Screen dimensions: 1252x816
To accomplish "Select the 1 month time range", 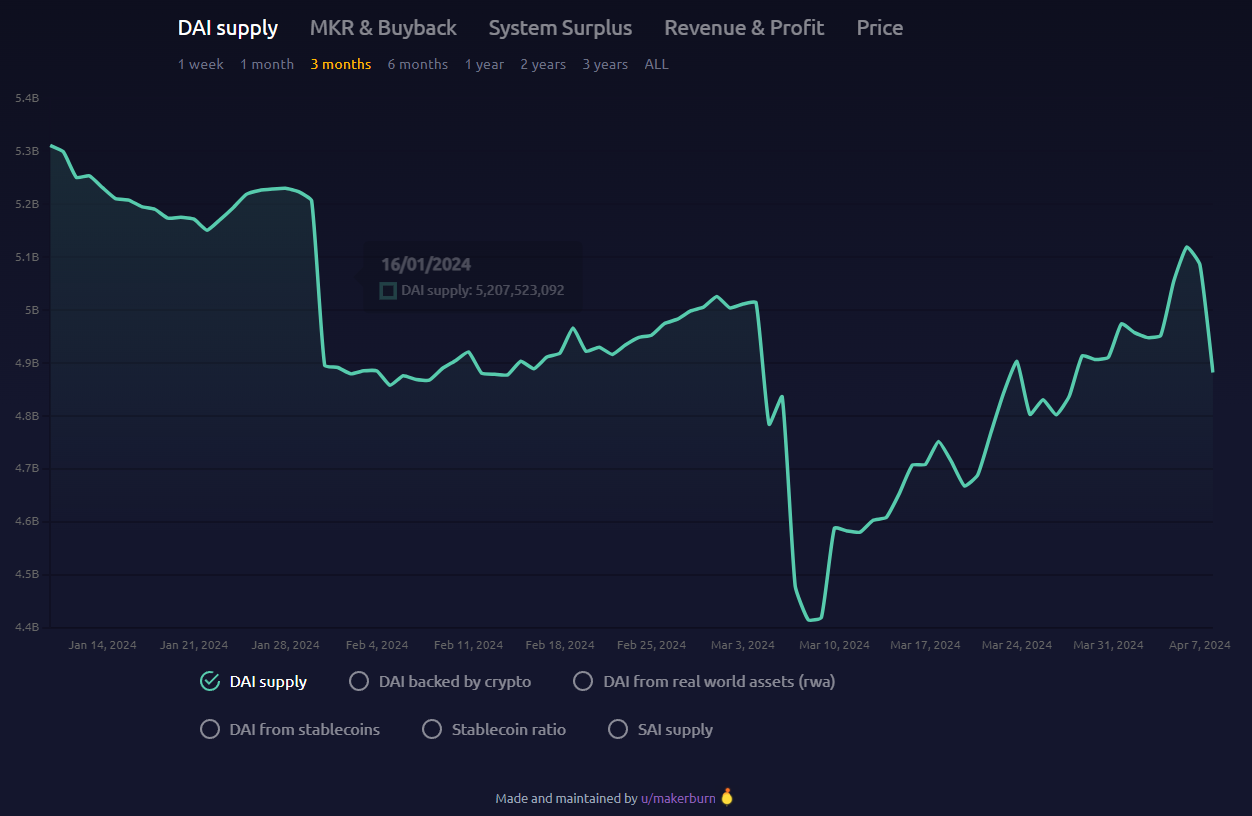I will (267, 64).
